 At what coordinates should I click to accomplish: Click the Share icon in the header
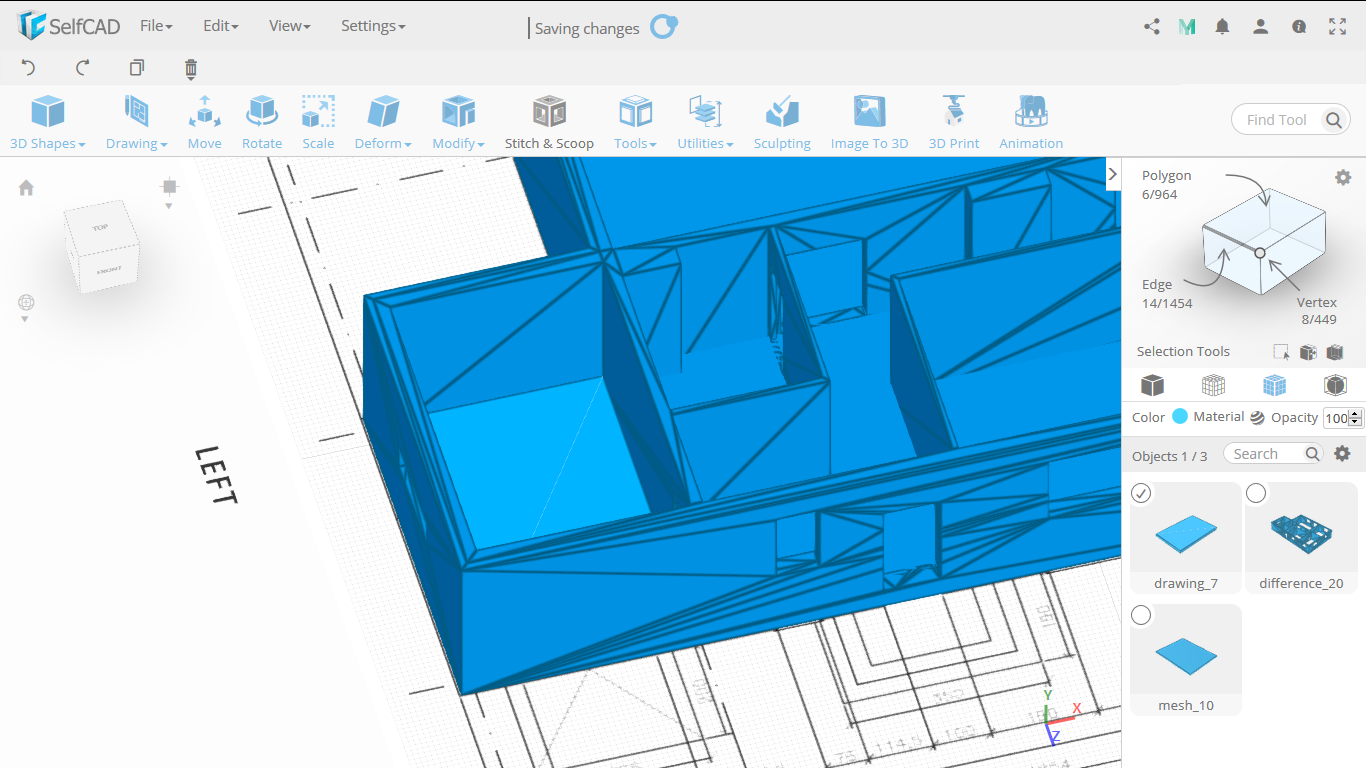1152,27
